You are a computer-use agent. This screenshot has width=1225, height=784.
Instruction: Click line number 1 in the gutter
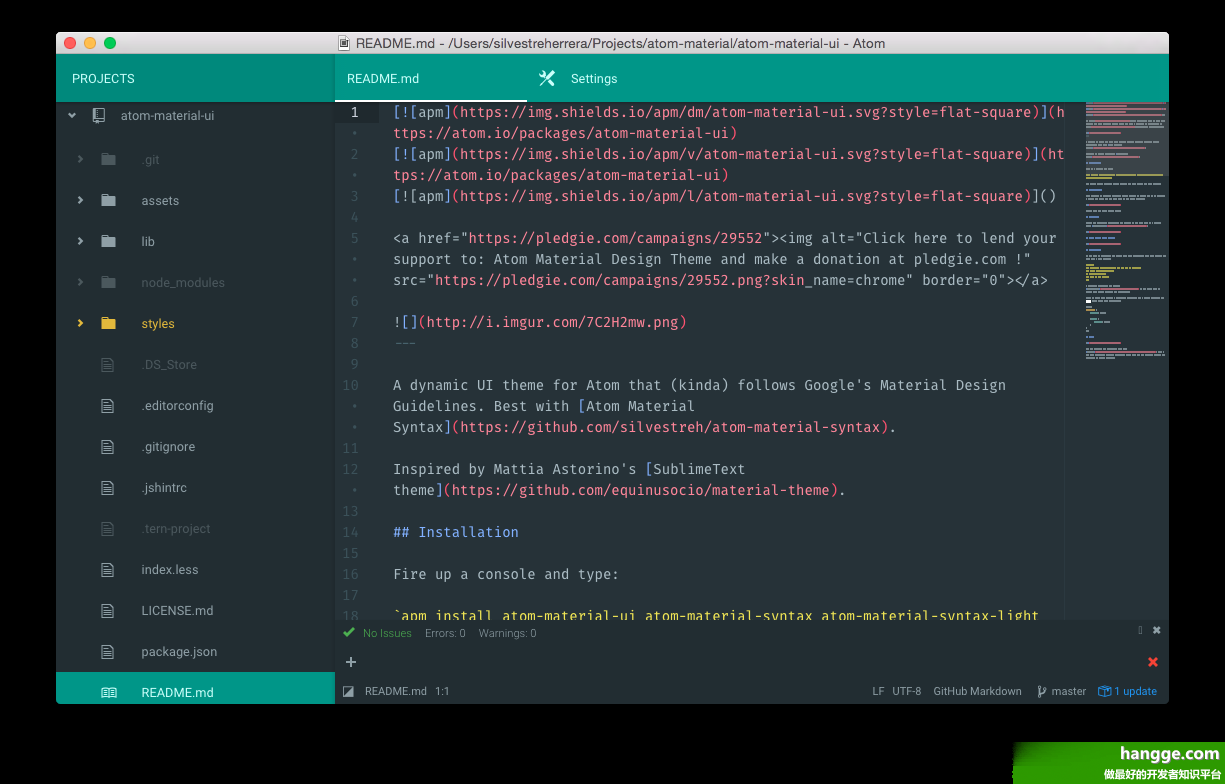click(354, 112)
